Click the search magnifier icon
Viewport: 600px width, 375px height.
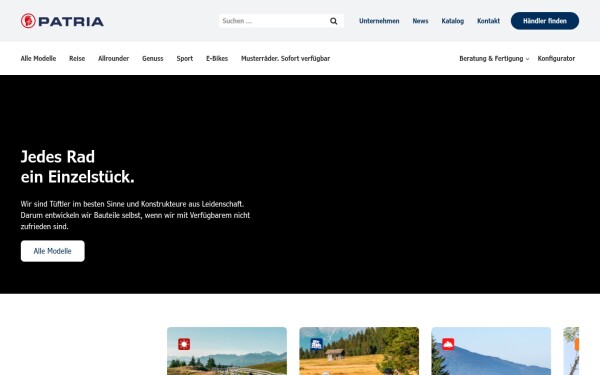(334, 21)
